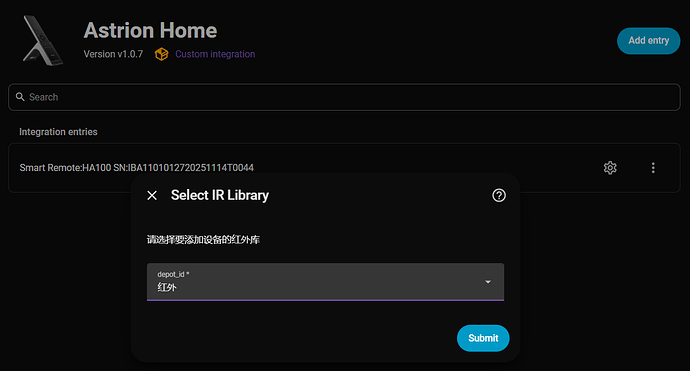The width and height of the screenshot is (690, 371).
Task: Open the depot_id dropdown field
Action: click(325, 282)
